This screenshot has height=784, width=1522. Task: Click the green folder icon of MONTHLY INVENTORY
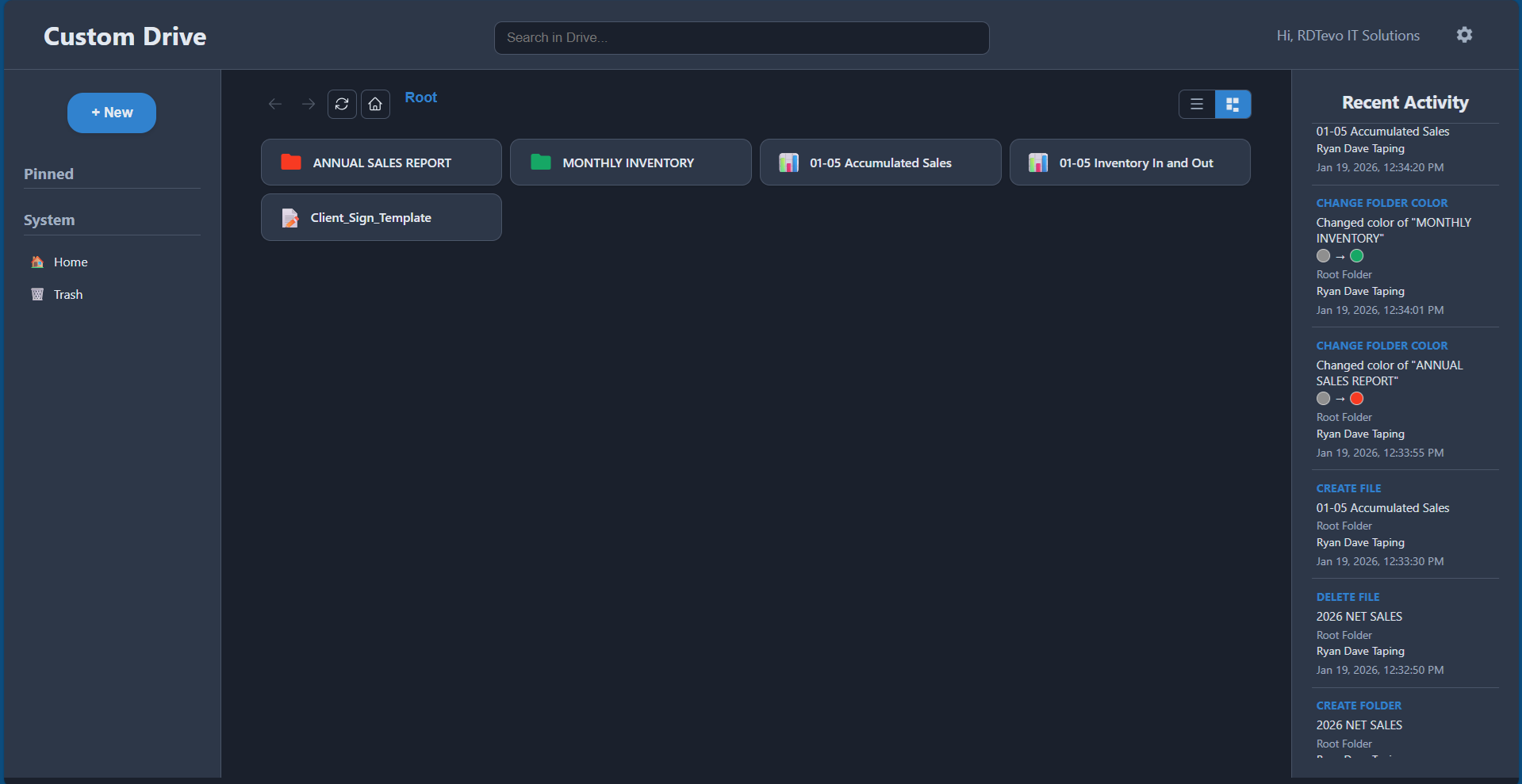click(x=540, y=162)
